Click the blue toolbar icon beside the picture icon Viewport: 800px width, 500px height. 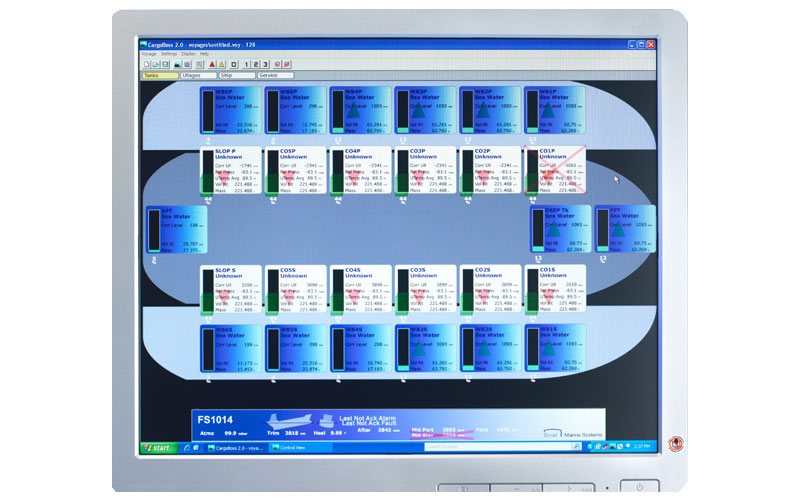[187, 64]
